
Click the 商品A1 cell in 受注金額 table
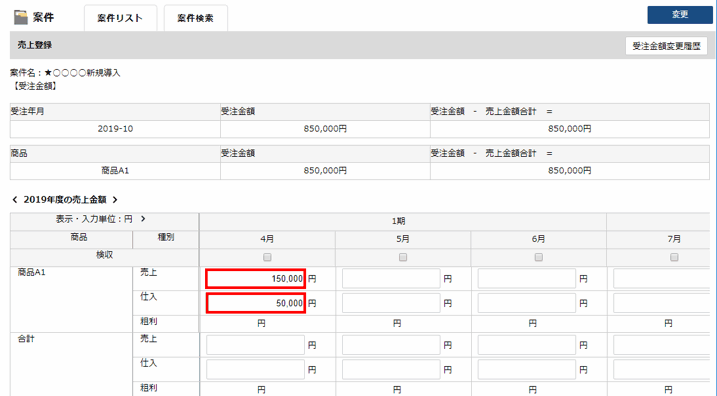click(115, 171)
